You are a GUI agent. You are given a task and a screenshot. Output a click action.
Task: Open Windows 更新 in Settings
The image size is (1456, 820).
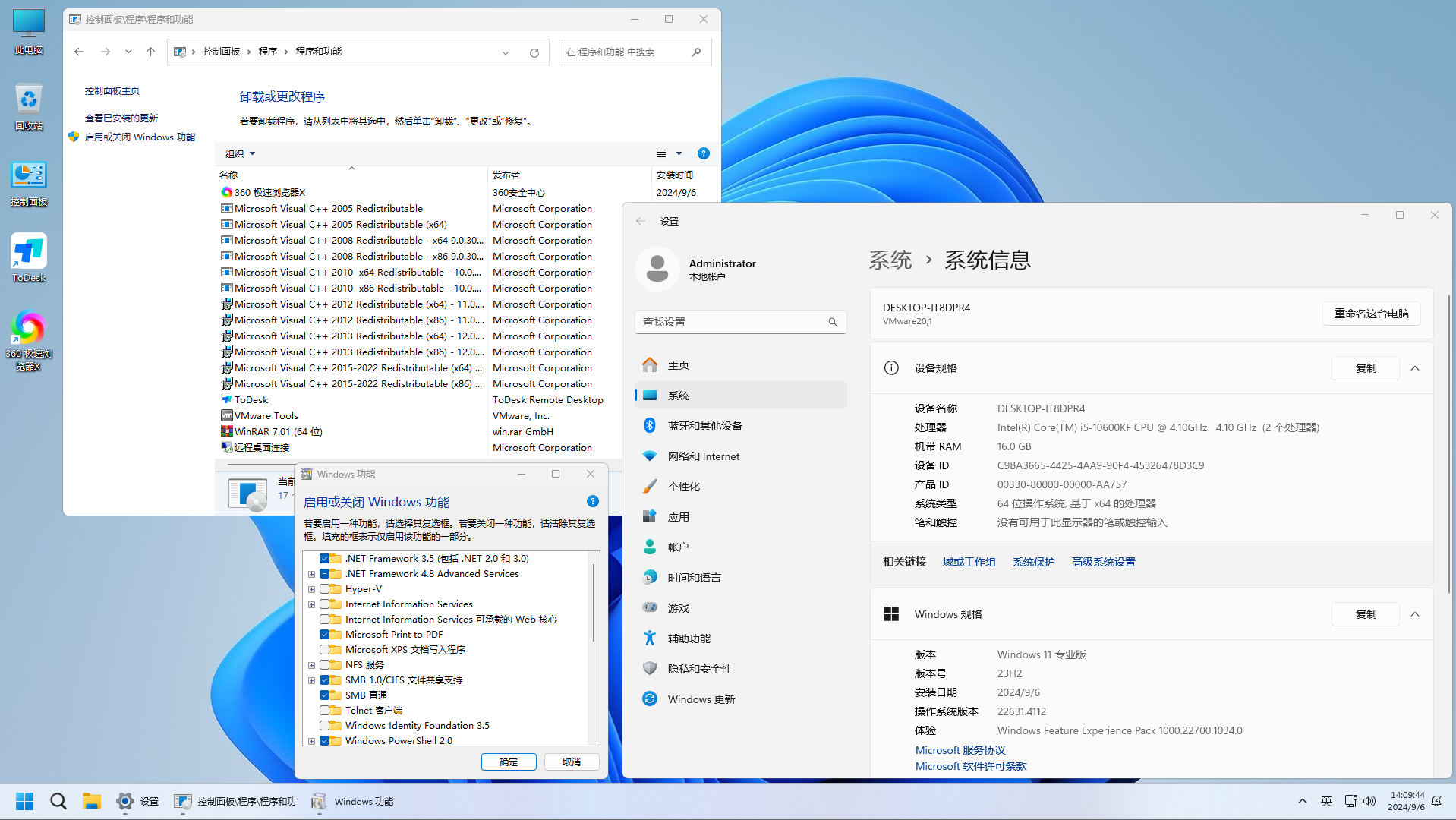(741, 699)
